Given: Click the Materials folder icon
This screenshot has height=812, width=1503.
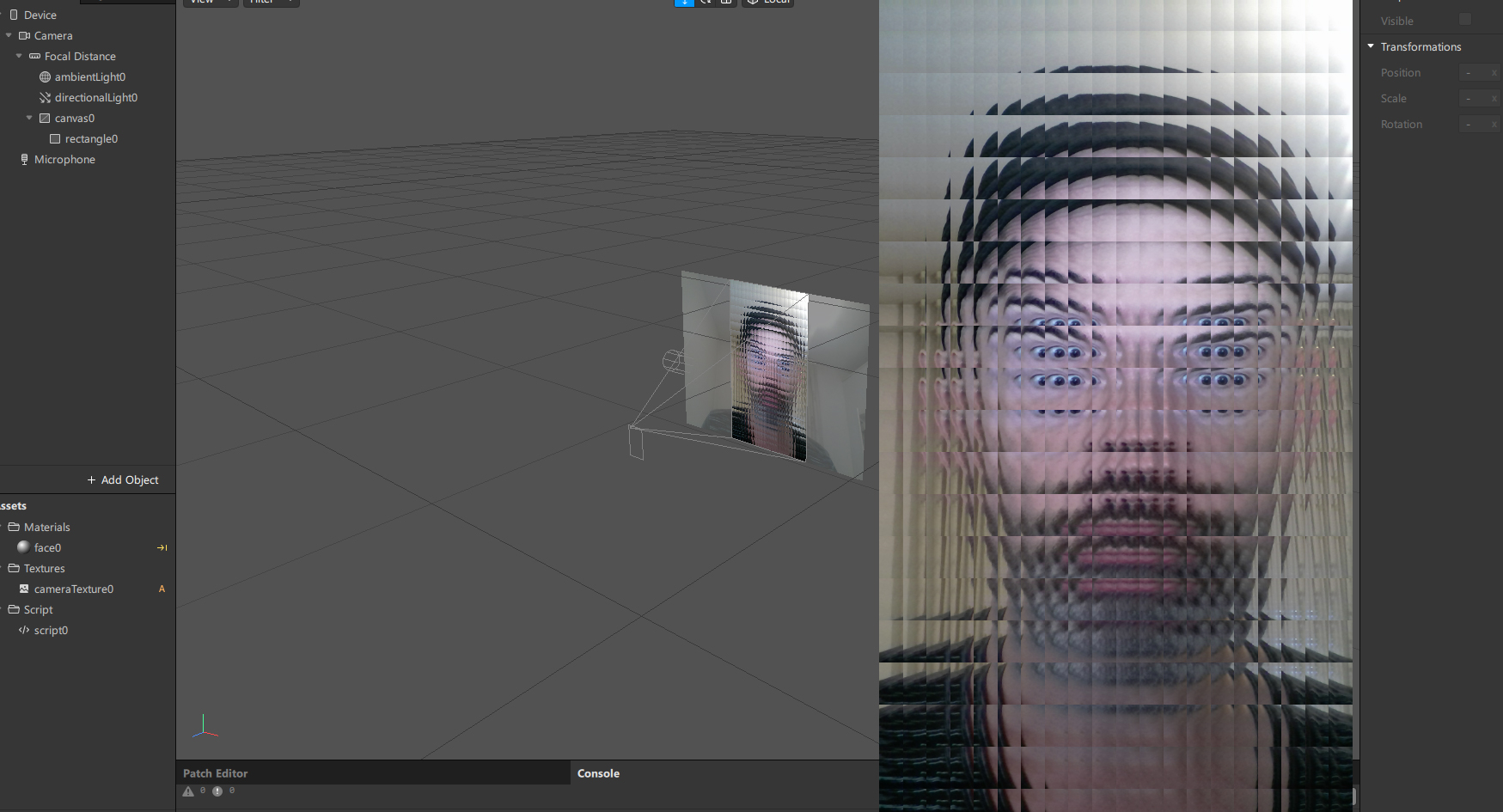Looking at the screenshot, I should tap(14, 527).
